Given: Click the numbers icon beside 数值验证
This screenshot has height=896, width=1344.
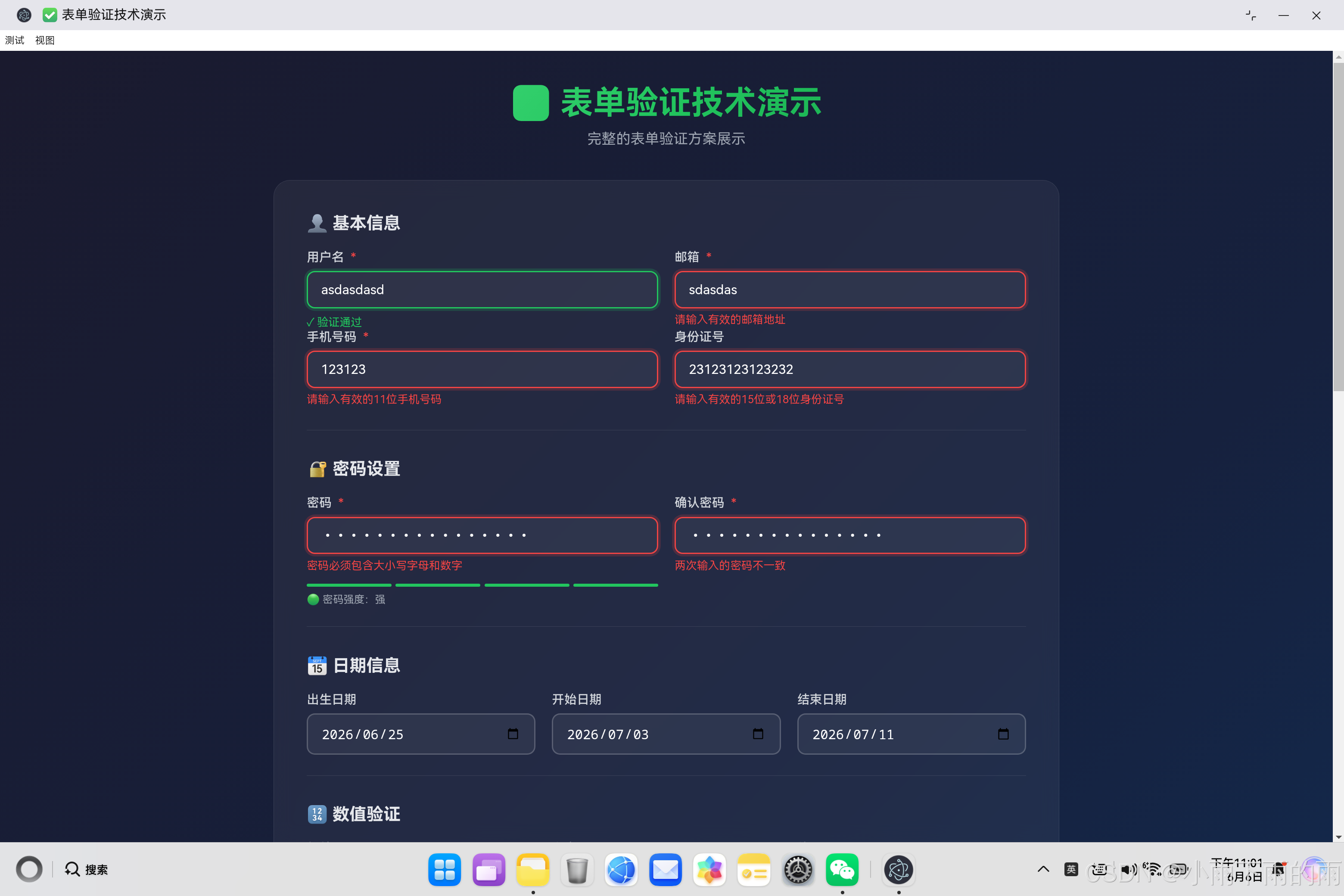Looking at the screenshot, I should [317, 814].
